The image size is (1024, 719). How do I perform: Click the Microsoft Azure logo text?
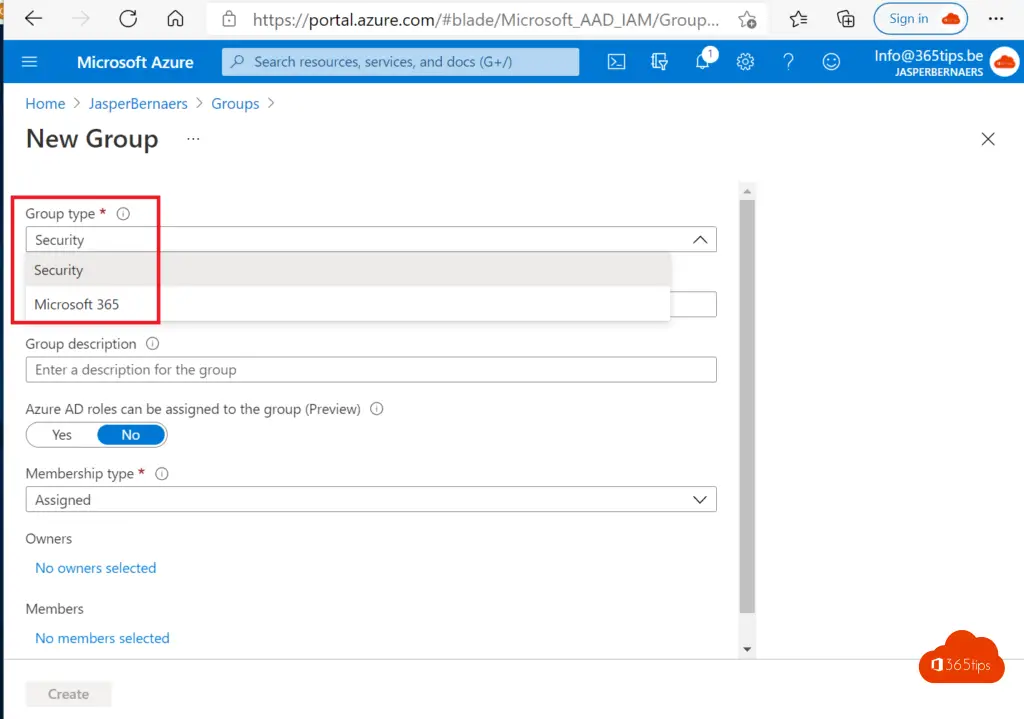[x=135, y=62]
